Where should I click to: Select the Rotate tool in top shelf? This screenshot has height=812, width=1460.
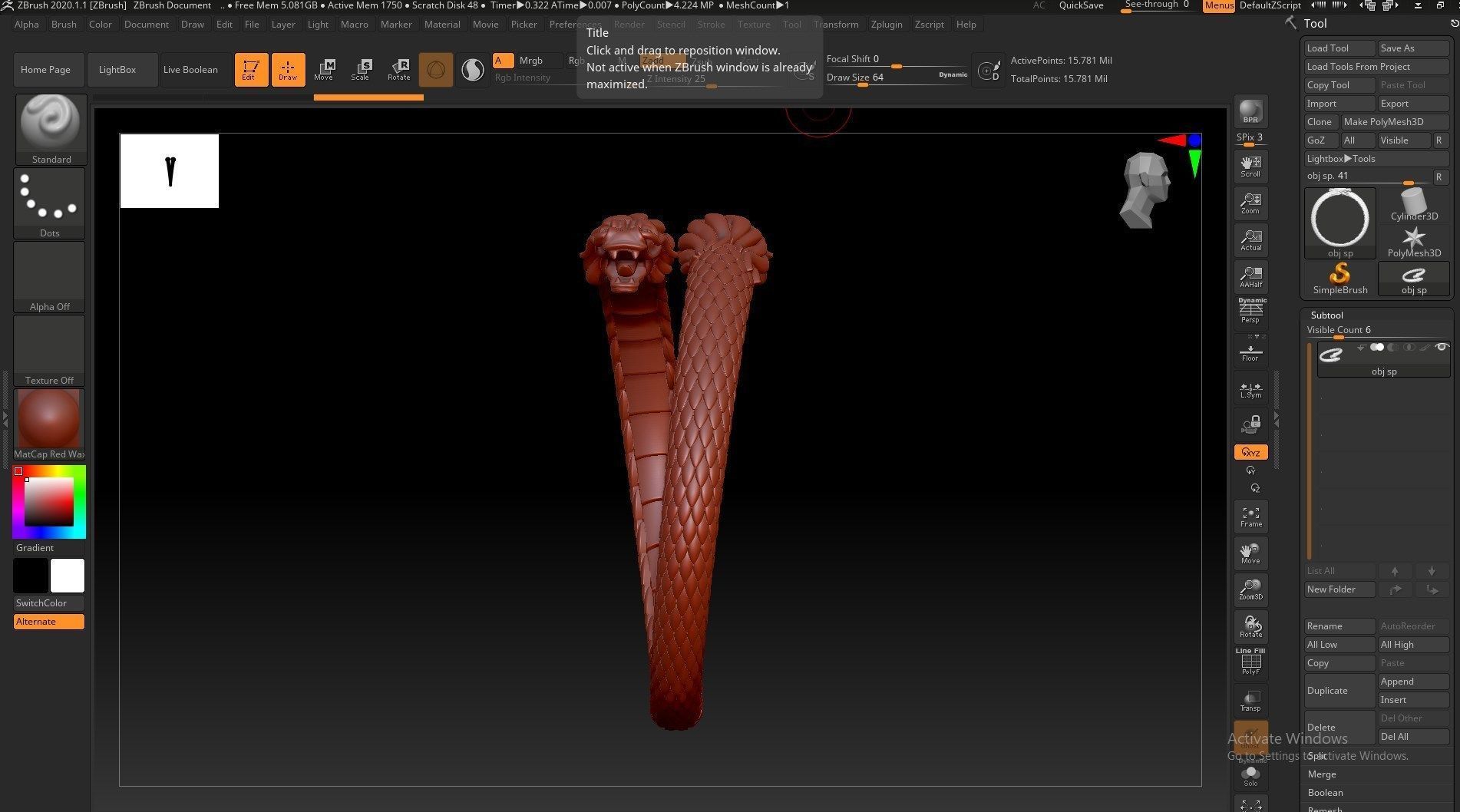pos(398,69)
